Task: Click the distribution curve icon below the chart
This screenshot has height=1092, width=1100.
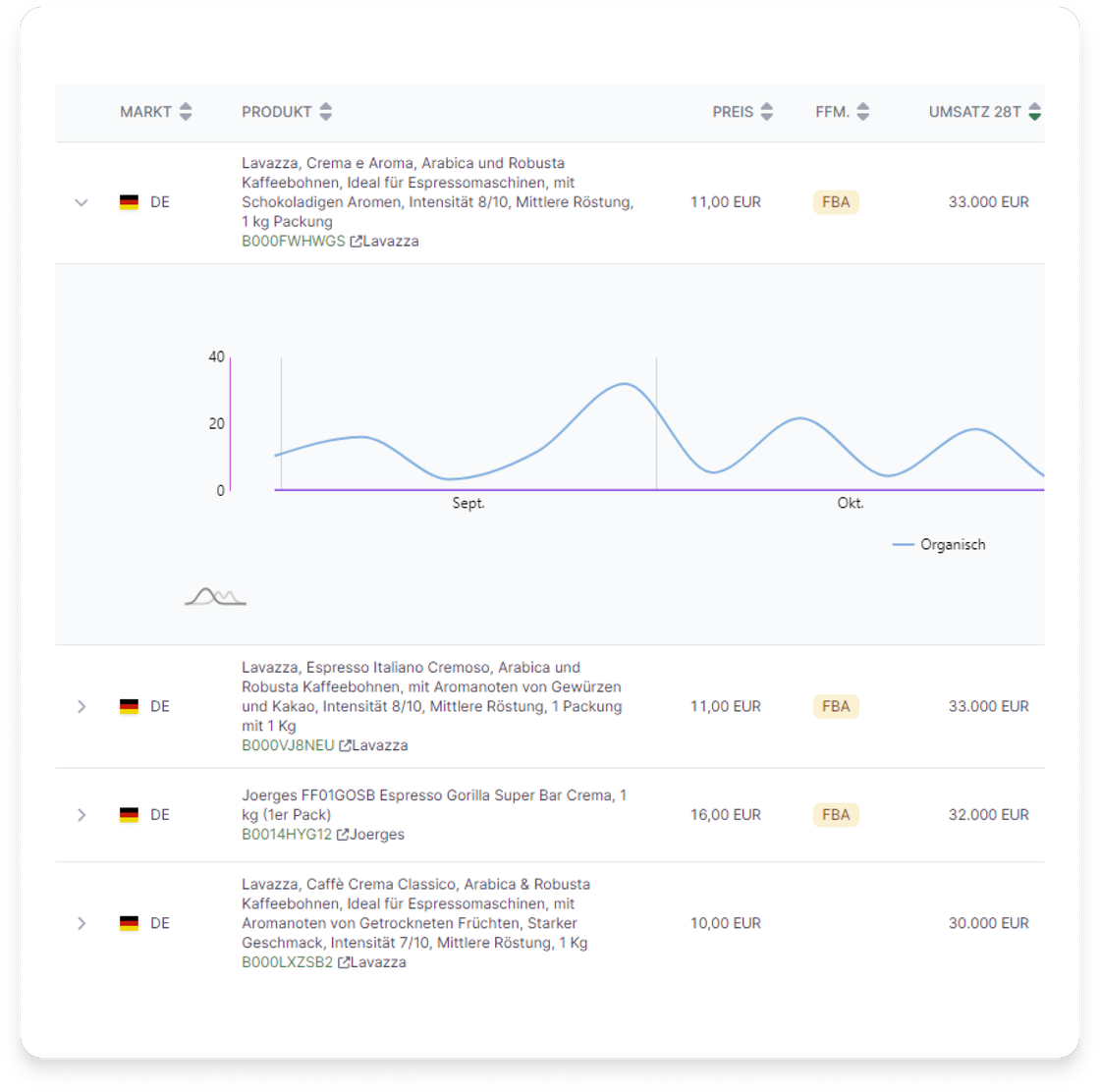Action: click(x=215, y=597)
